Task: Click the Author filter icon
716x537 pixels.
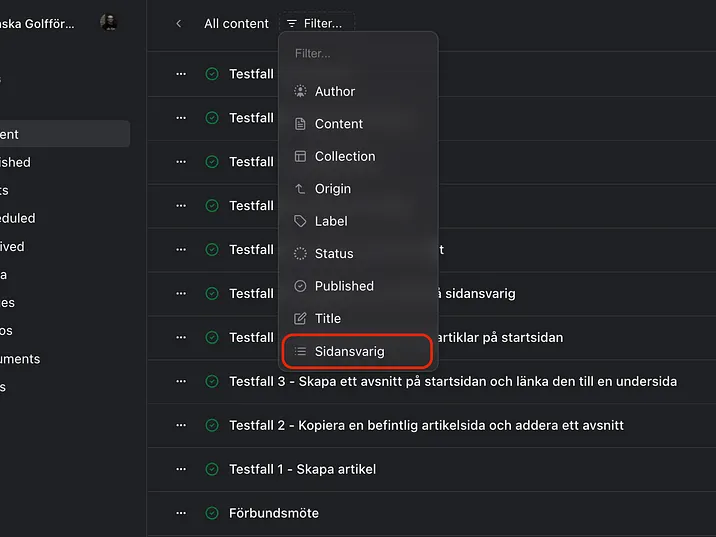Action: (300, 91)
